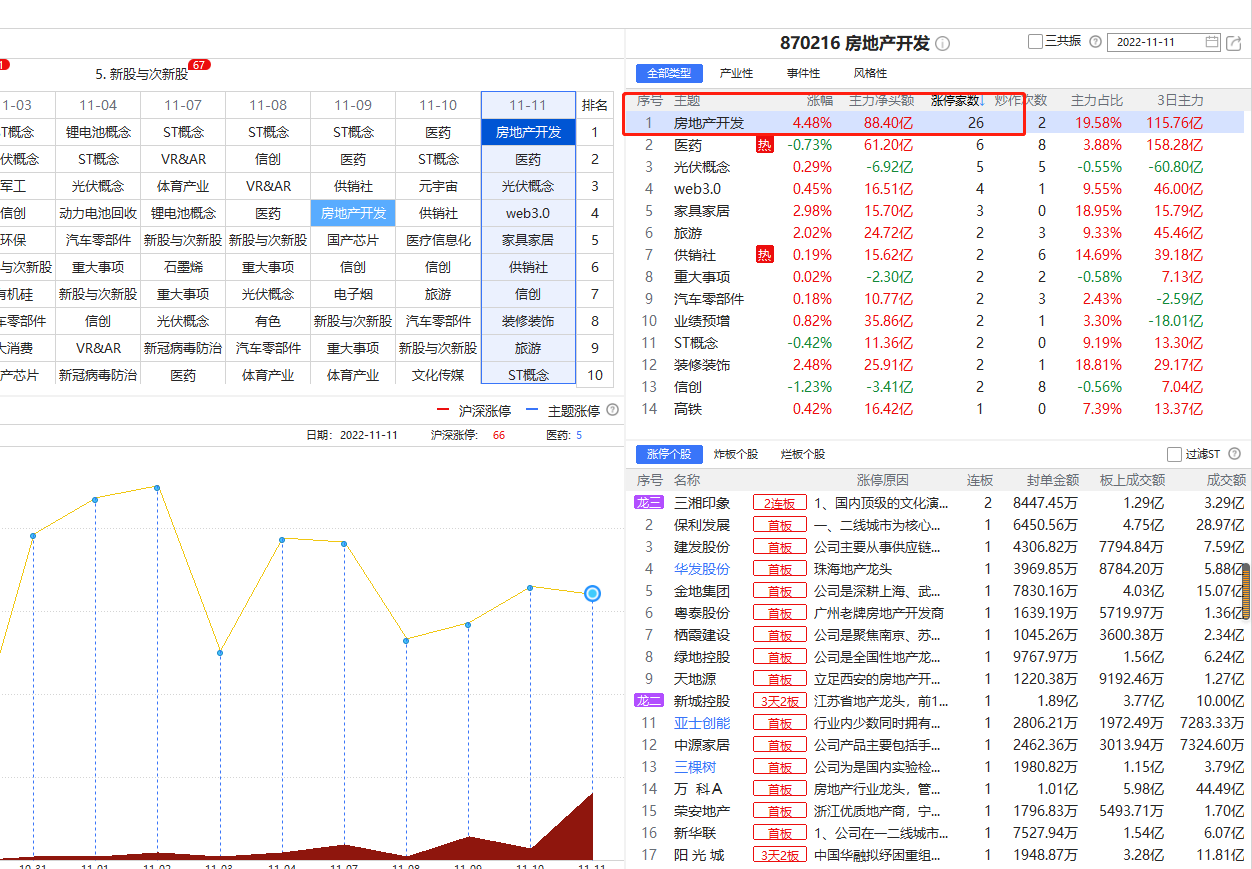Click 动力电池回收 in the 11-04 column
Viewport: 1252px width, 869px height.
98,213
